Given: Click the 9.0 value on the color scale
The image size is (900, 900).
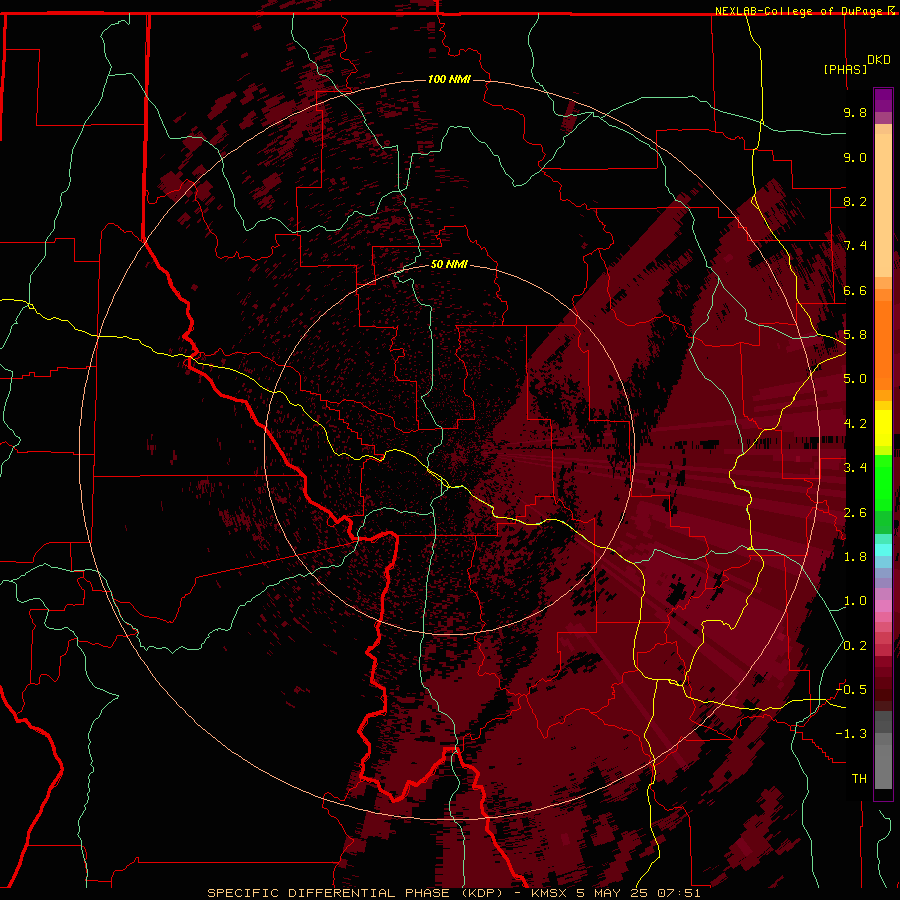Looking at the screenshot, I should click(855, 157).
